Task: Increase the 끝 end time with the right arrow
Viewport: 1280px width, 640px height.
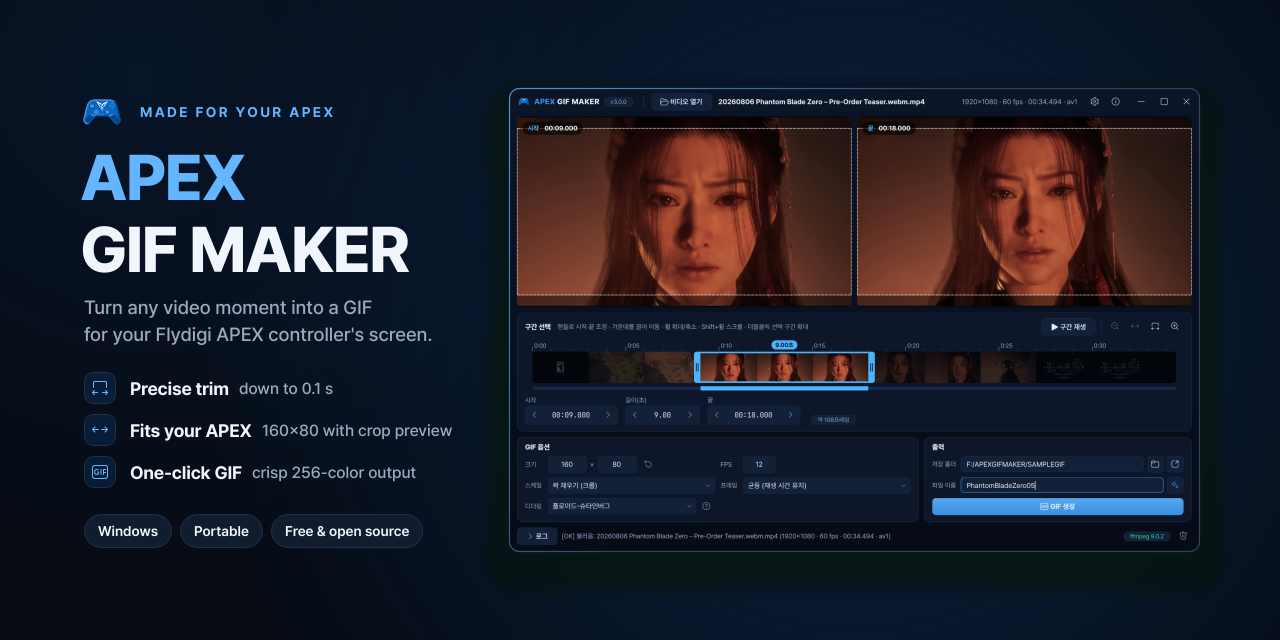Action: point(792,415)
